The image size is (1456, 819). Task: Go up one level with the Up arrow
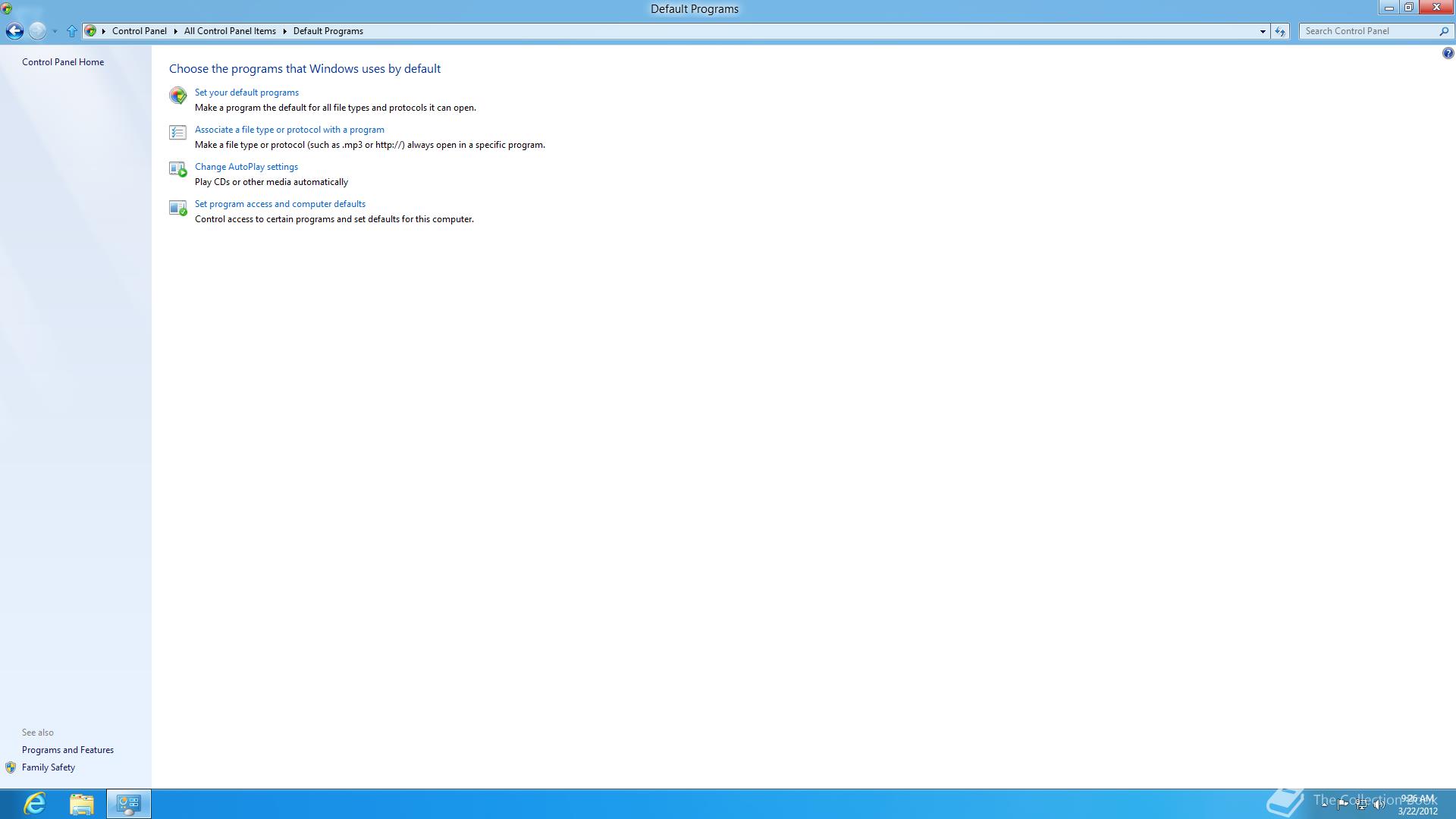click(x=72, y=31)
